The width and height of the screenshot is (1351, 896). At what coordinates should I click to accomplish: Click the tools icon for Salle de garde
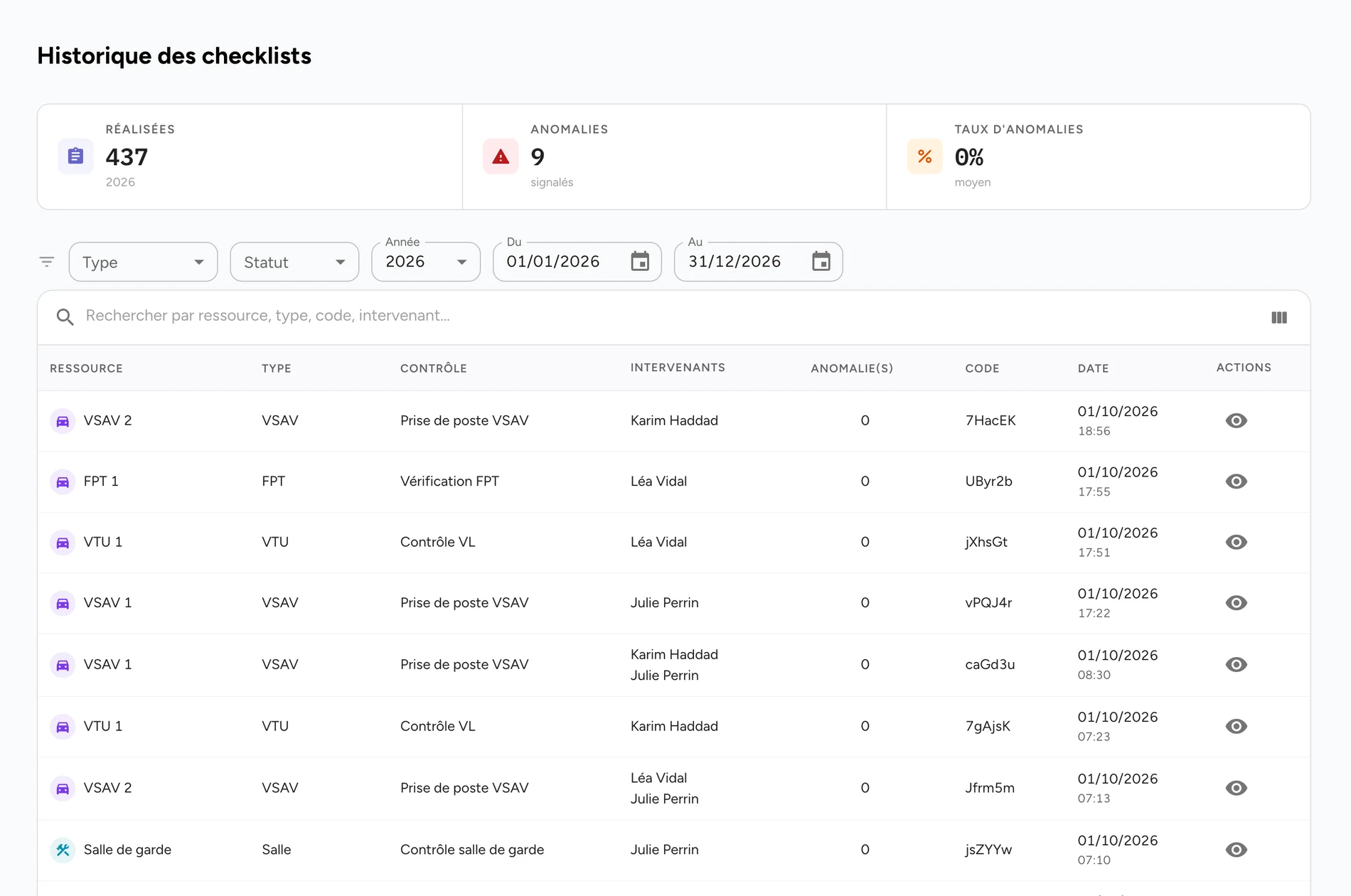pyautogui.click(x=63, y=850)
